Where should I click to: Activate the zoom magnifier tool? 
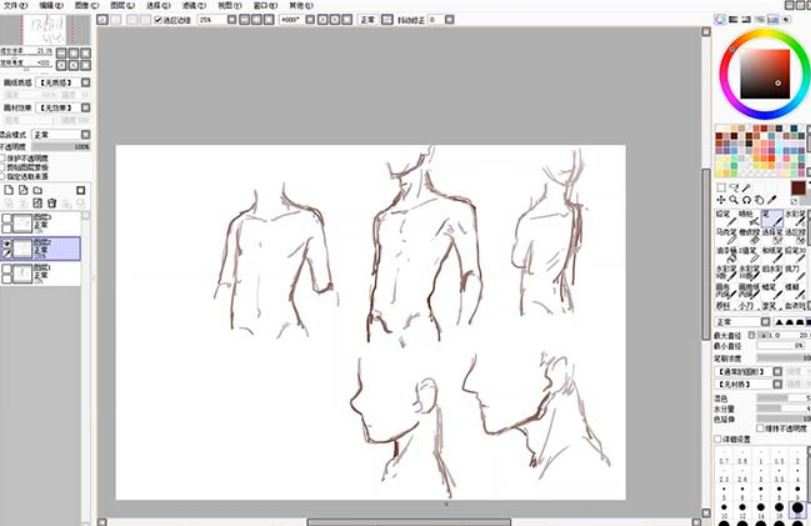tap(733, 200)
